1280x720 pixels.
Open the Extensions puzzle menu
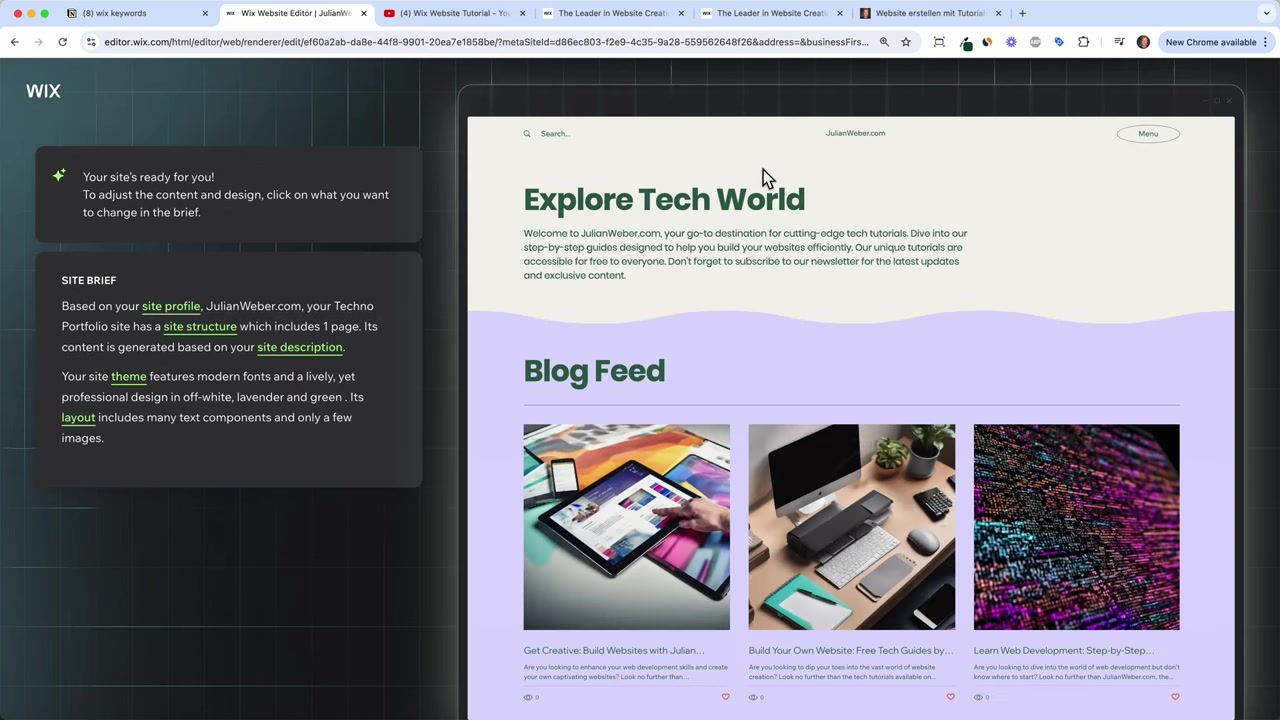1084,42
